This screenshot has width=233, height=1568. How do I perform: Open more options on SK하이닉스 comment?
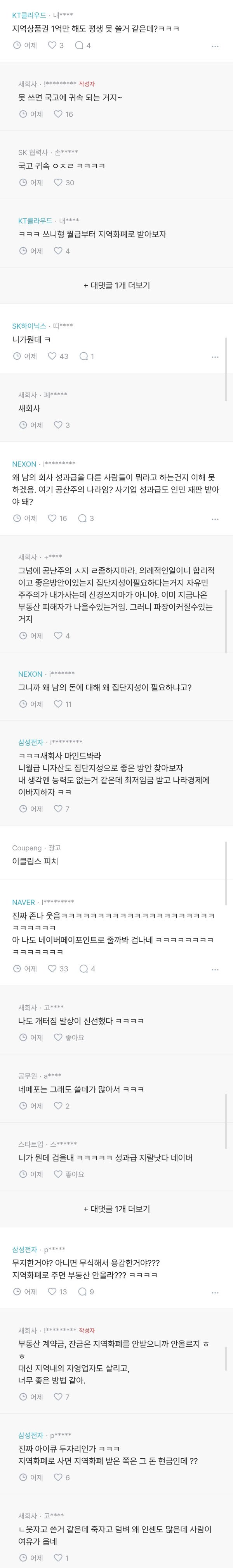[215, 357]
